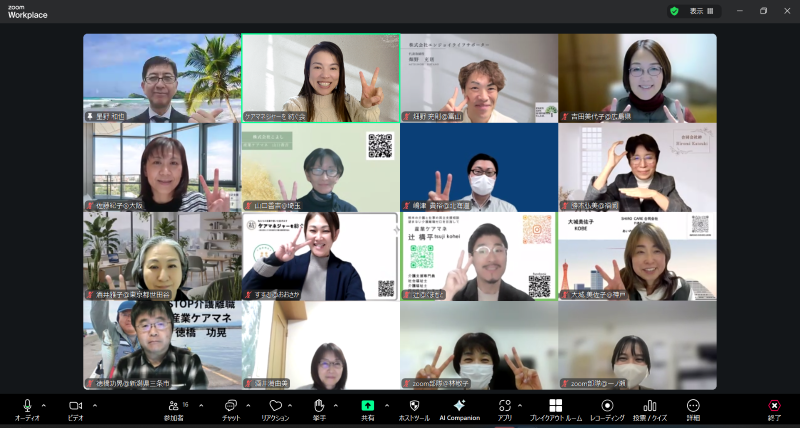Select the active speaker's green-bordered video tile
Viewport: 800px width, 428px height.
[320, 78]
